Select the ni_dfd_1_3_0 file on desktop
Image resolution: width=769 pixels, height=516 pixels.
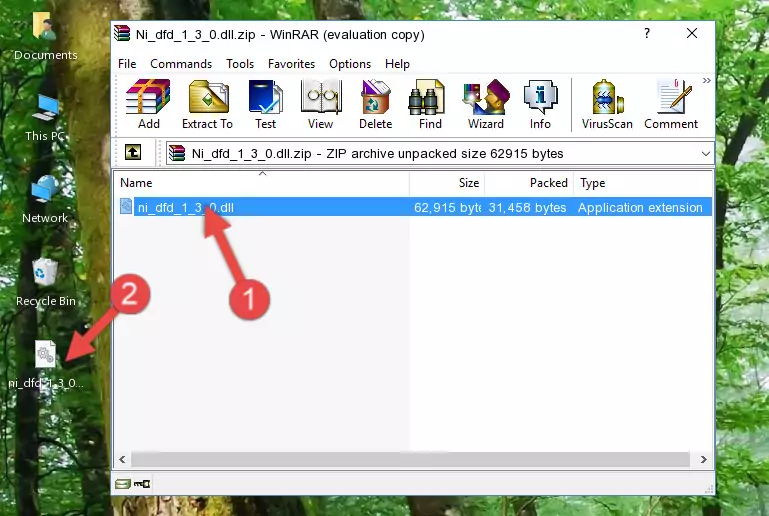coord(46,365)
